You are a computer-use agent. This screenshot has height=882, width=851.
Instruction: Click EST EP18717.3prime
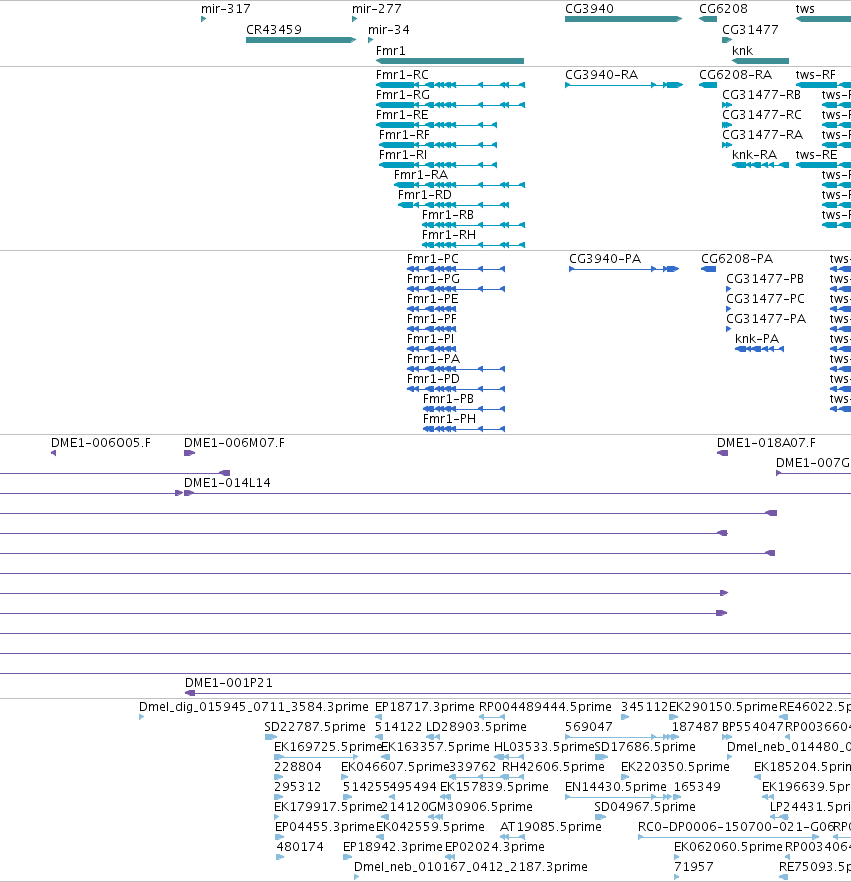coord(379,717)
